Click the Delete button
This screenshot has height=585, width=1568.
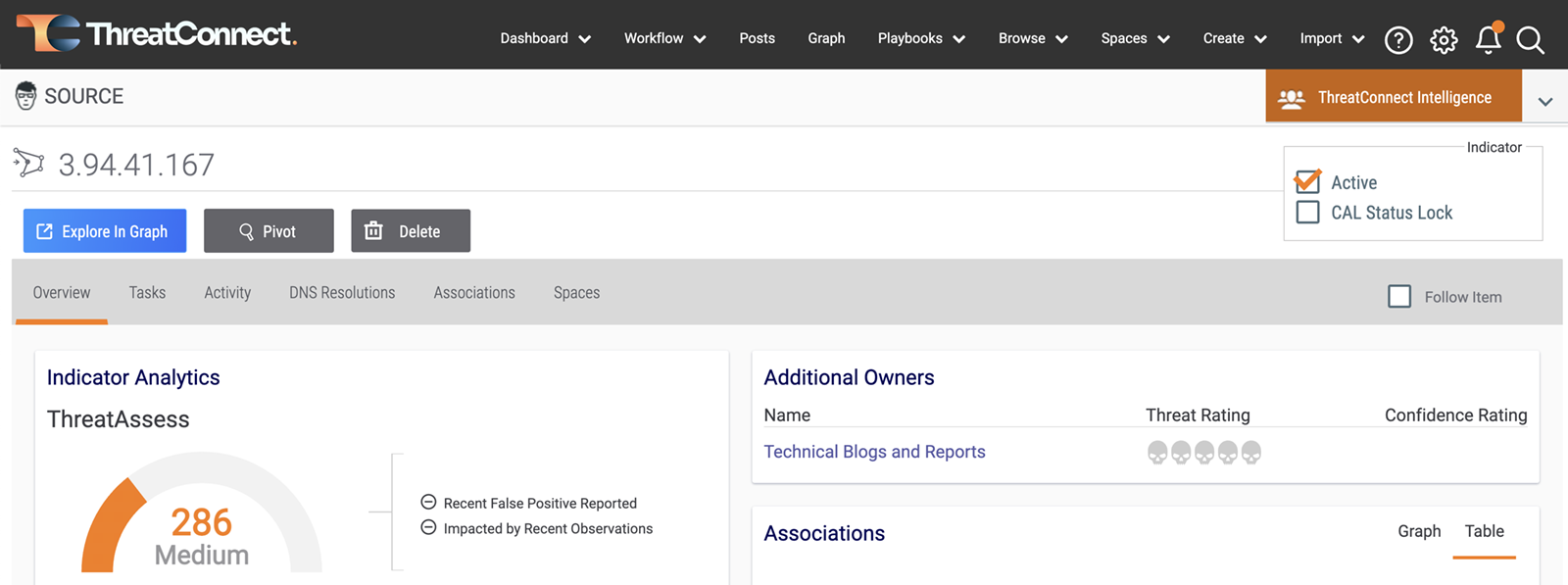(x=411, y=230)
